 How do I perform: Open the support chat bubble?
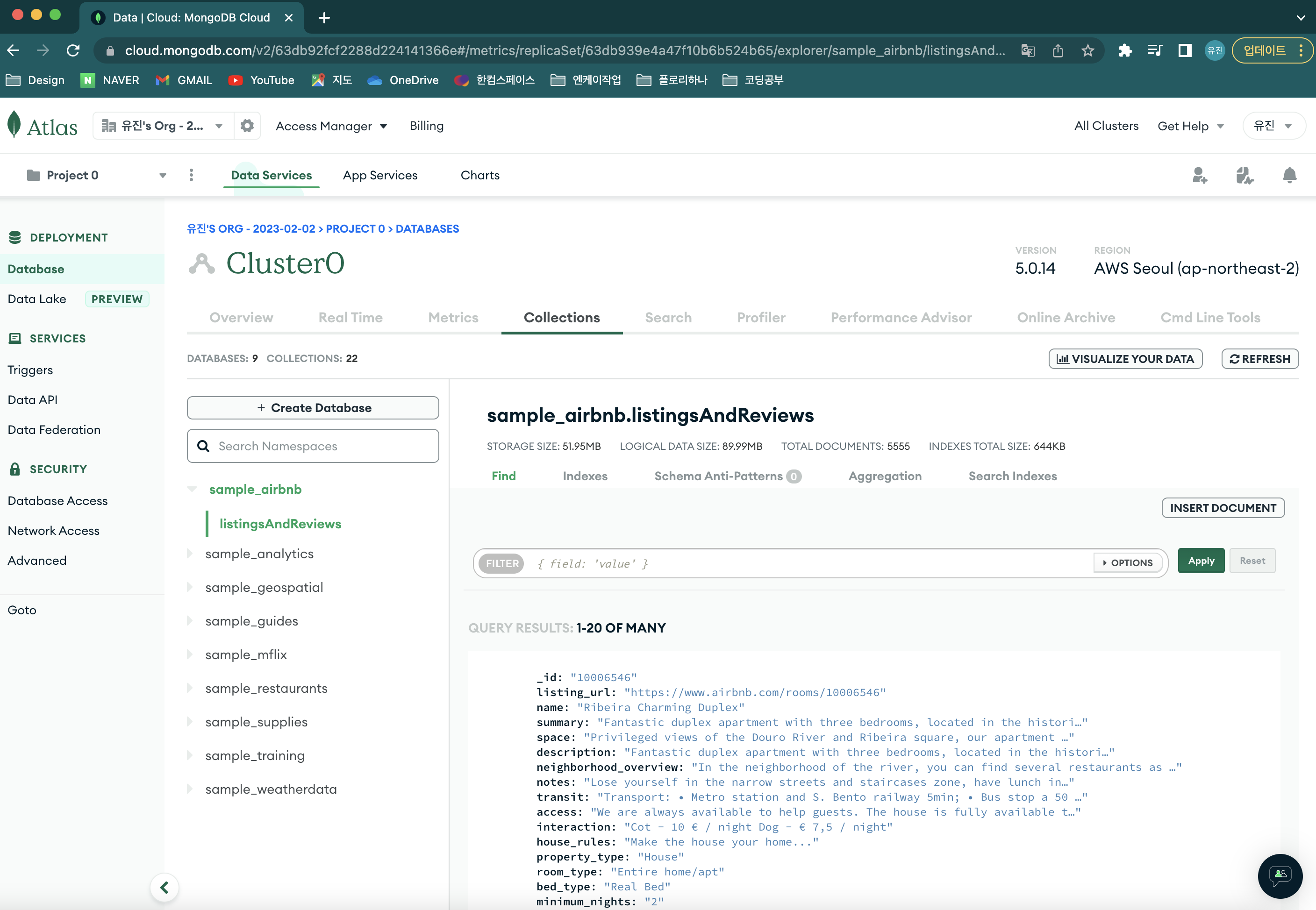pyautogui.click(x=1280, y=875)
